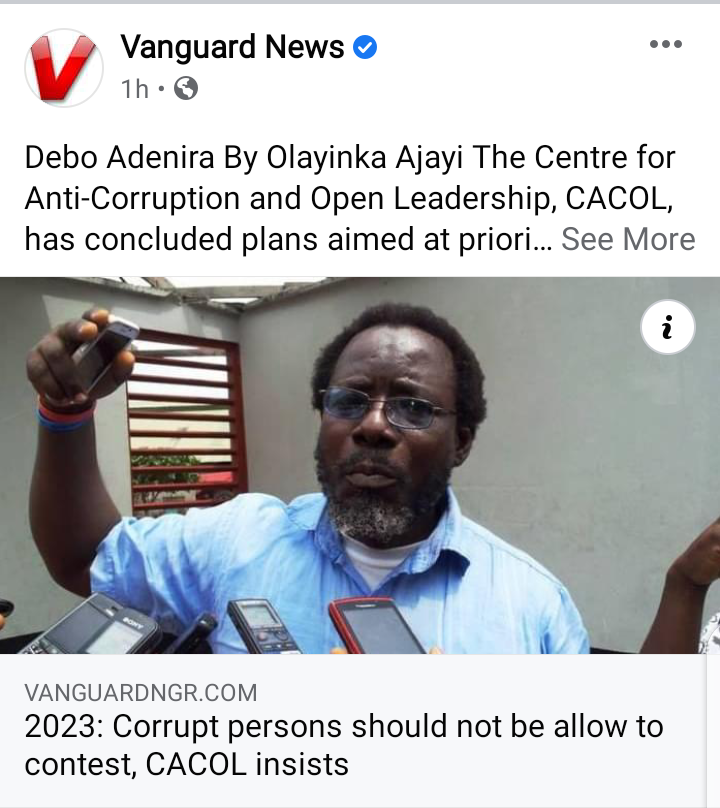
Task: Open the three-dot post options menu
Action: tap(665, 44)
